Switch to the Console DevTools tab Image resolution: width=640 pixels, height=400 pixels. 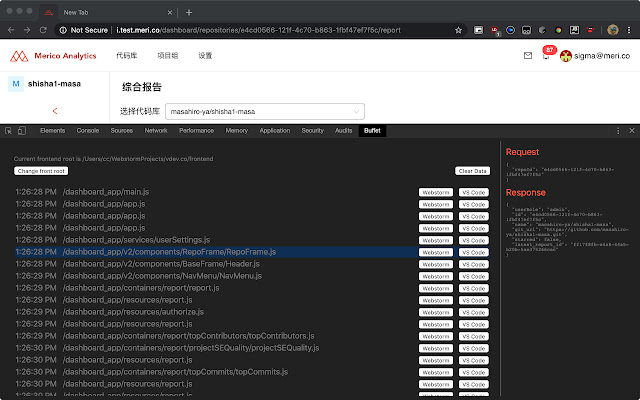point(88,131)
